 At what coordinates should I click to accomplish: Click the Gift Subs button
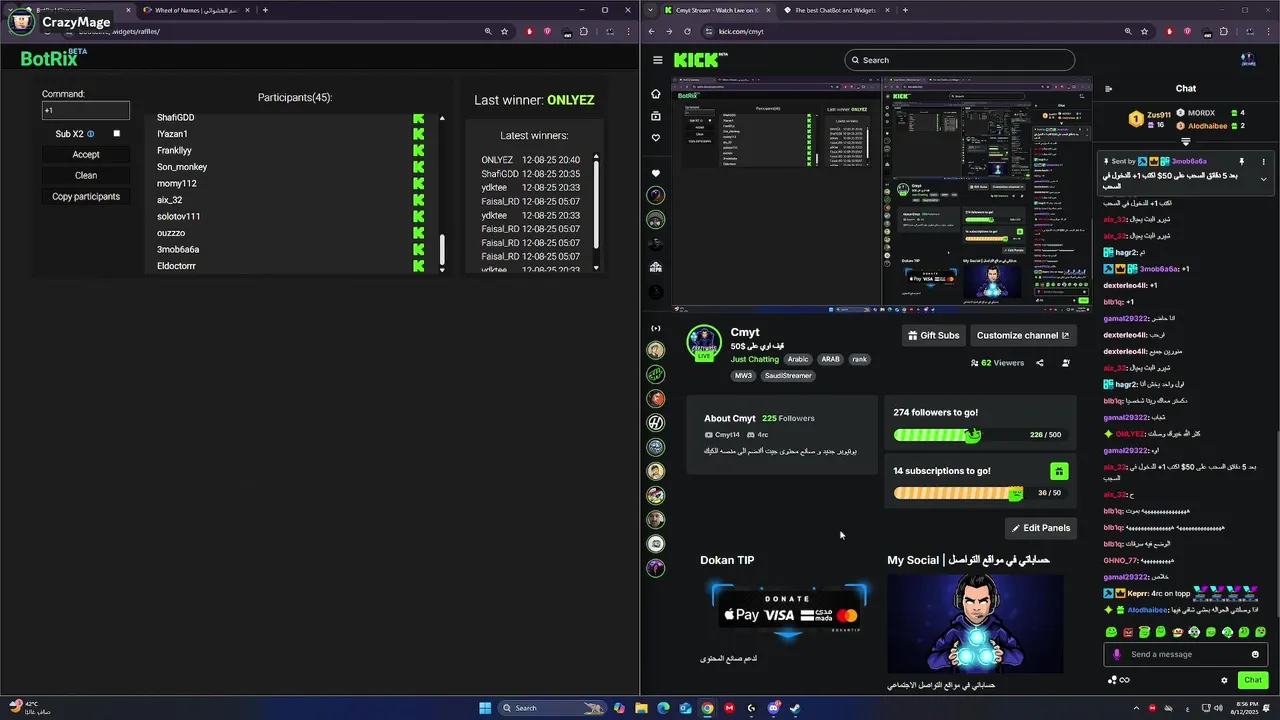click(935, 335)
